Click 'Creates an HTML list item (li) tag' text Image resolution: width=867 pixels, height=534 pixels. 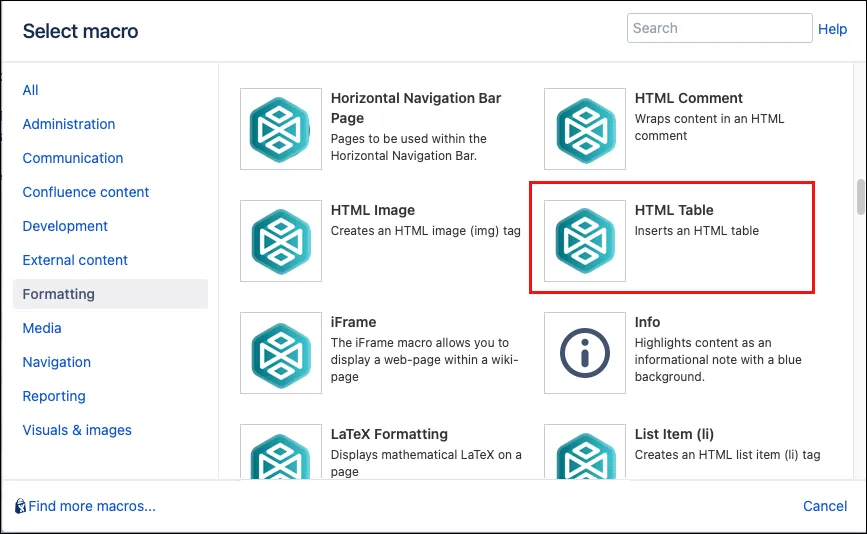pyautogui.click(x=728, y=455)
